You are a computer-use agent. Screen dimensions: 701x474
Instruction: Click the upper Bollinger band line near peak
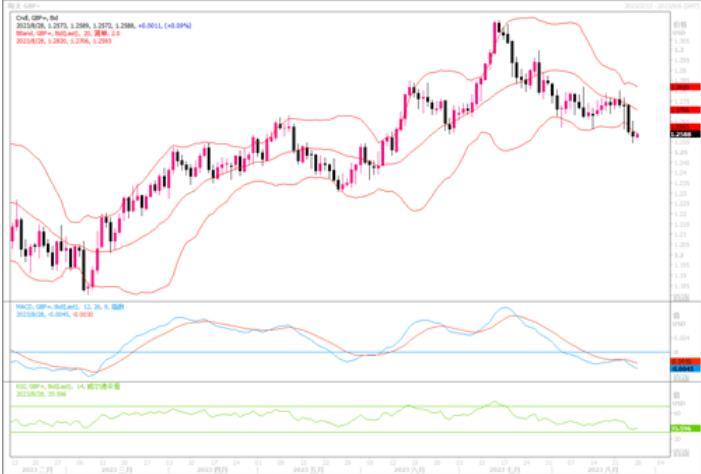[x=523, y=18]
